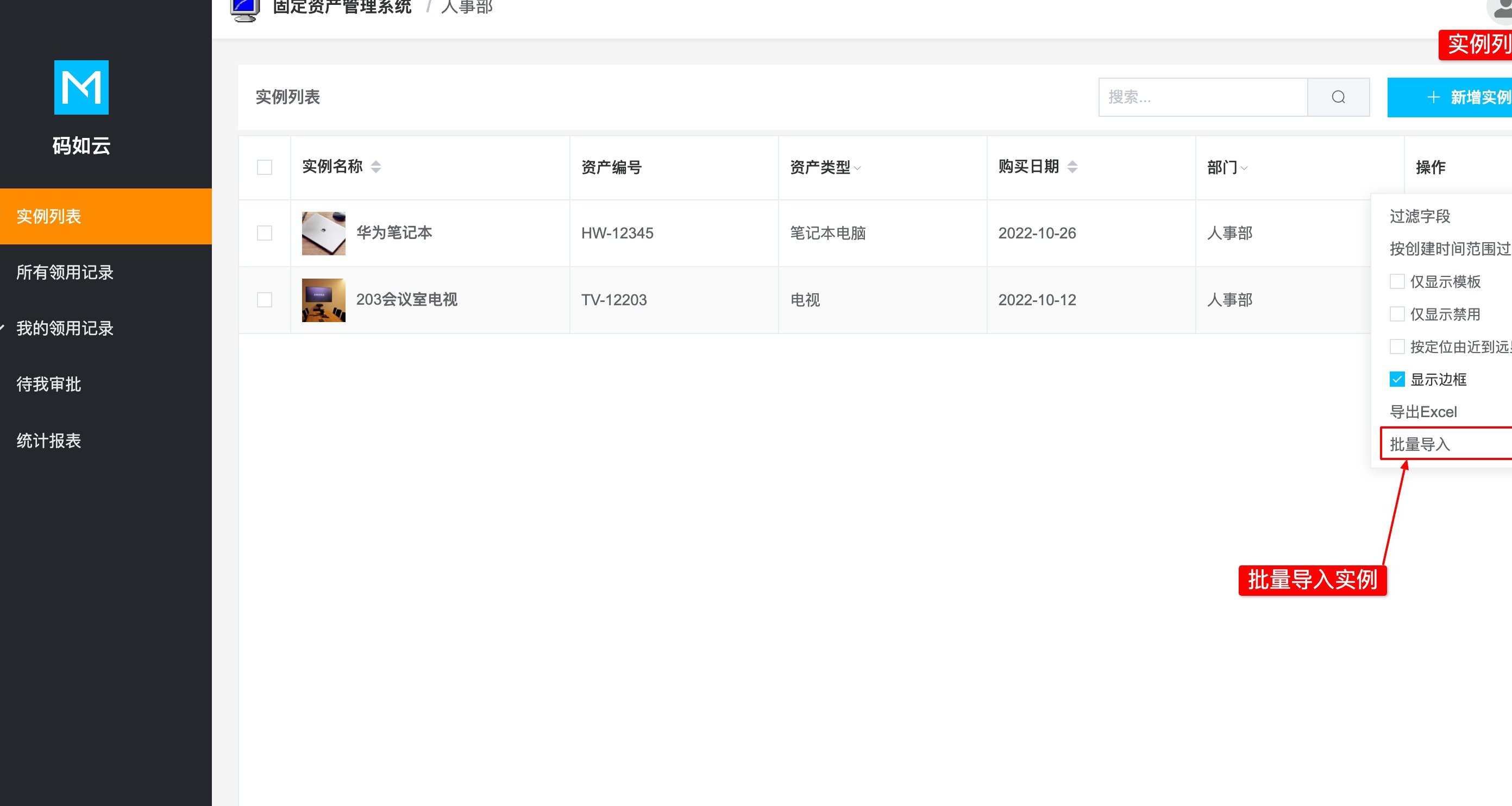Enable 按定位由近到远 checkbox

[x=1397, y=347]
